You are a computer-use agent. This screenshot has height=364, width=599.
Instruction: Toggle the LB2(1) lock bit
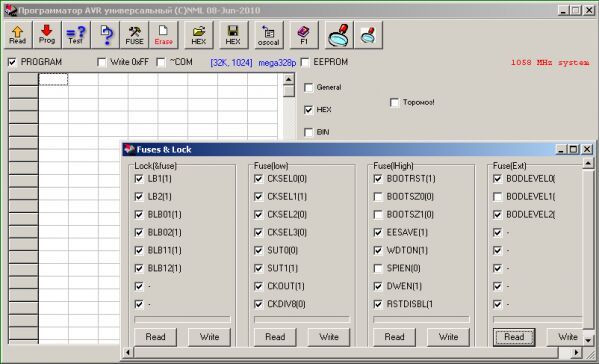139,196
